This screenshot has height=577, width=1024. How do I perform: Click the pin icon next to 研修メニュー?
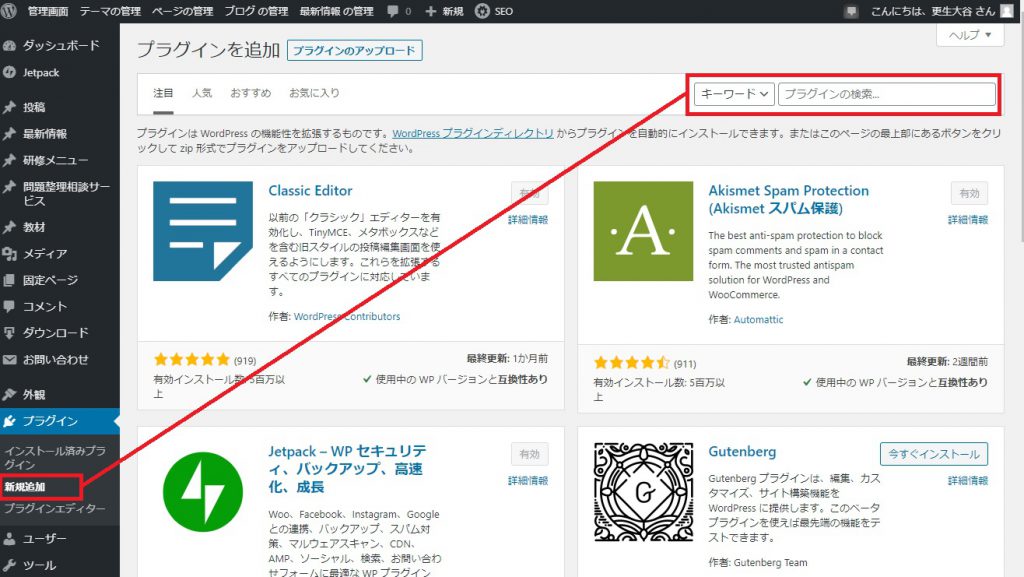[9, 160]
